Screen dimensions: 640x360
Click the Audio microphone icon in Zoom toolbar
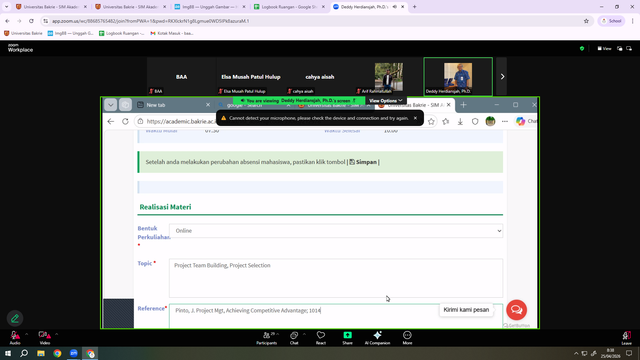15,336
